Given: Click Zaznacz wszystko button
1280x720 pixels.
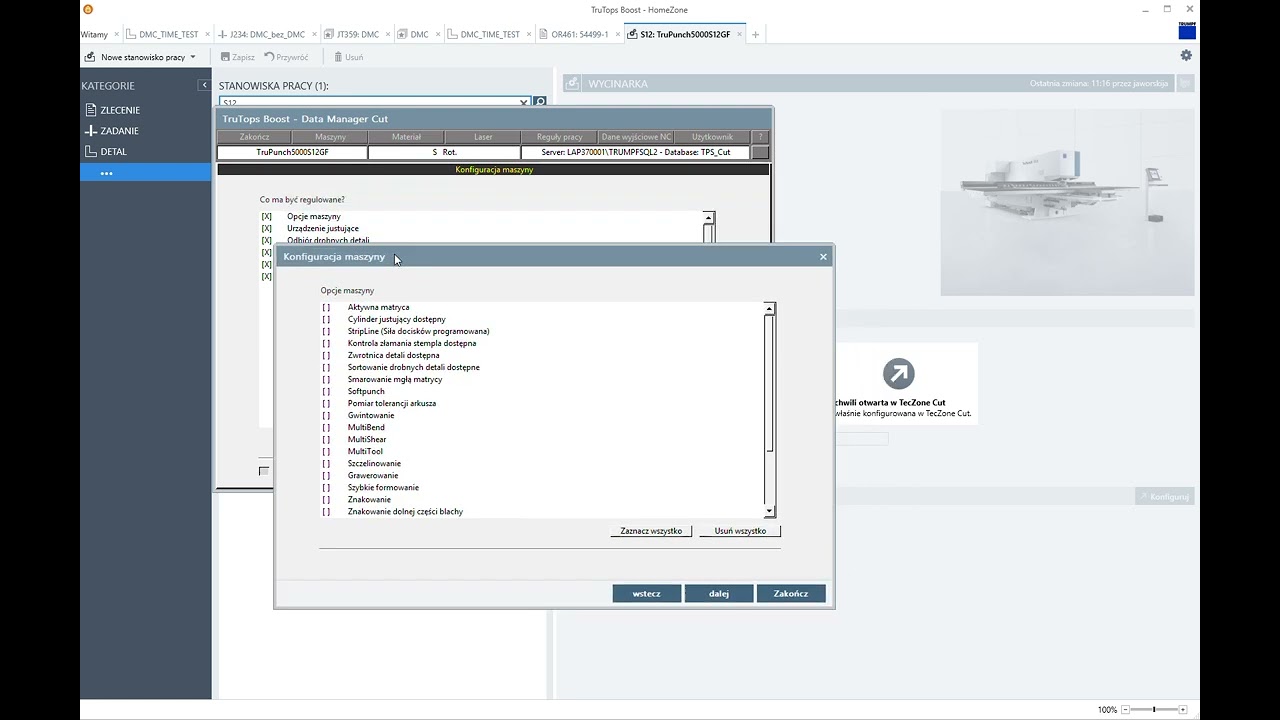Looking at the screenshot, I should point(651,531).
